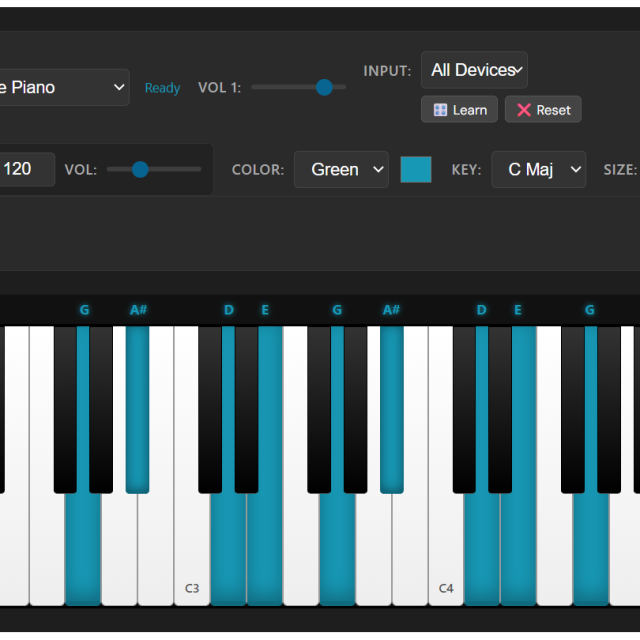Click the COLOR: label
The height and width of the screenshot is (640, 640).
click(258, 170)
